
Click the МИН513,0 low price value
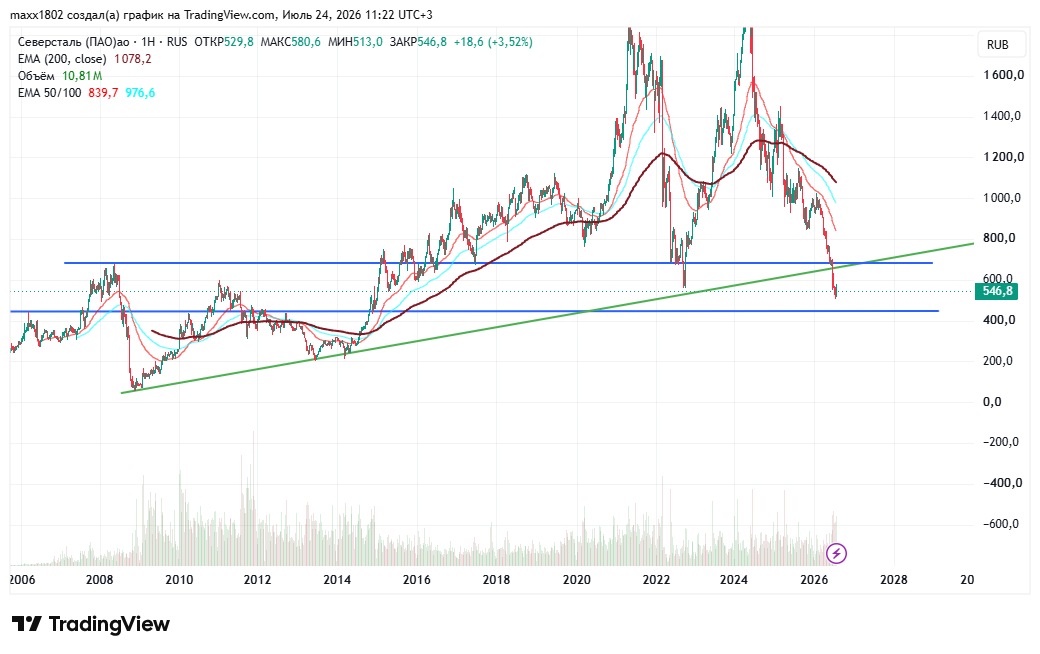356,42
